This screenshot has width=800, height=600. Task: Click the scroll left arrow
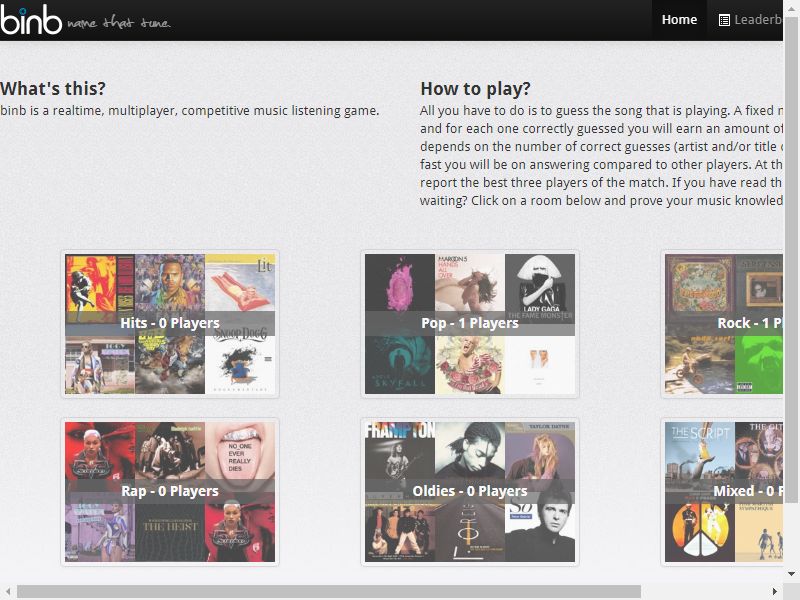click(x=8, y=591)
